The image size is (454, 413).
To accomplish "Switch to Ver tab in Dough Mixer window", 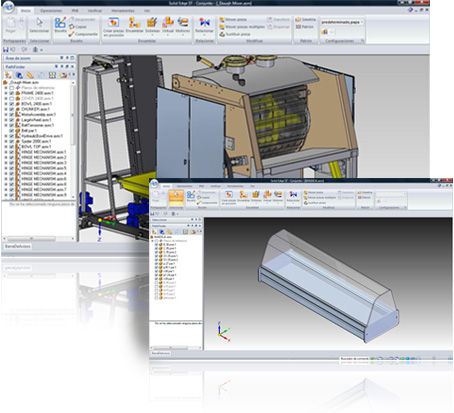I will coord(147,11).
